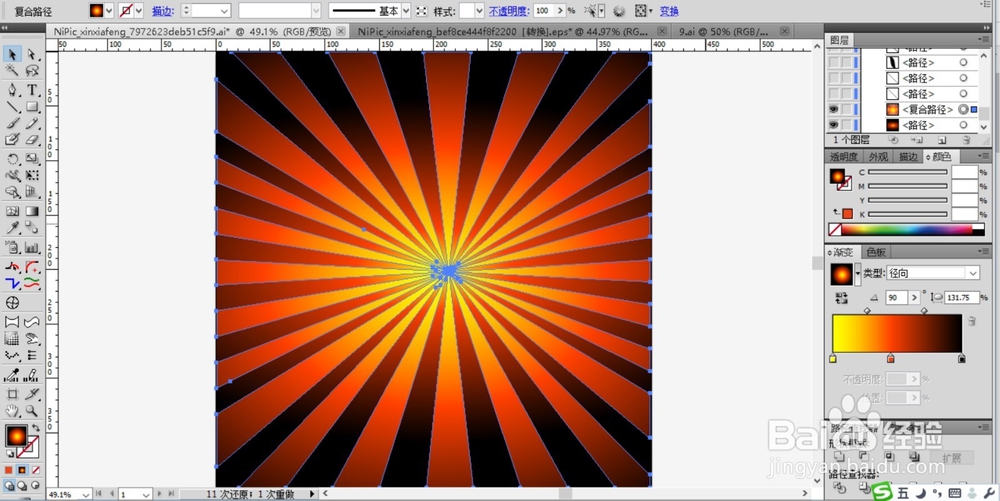Pick the Magic Wand tool
Viewport: 1000px width, 501px height.
point(12,71)
